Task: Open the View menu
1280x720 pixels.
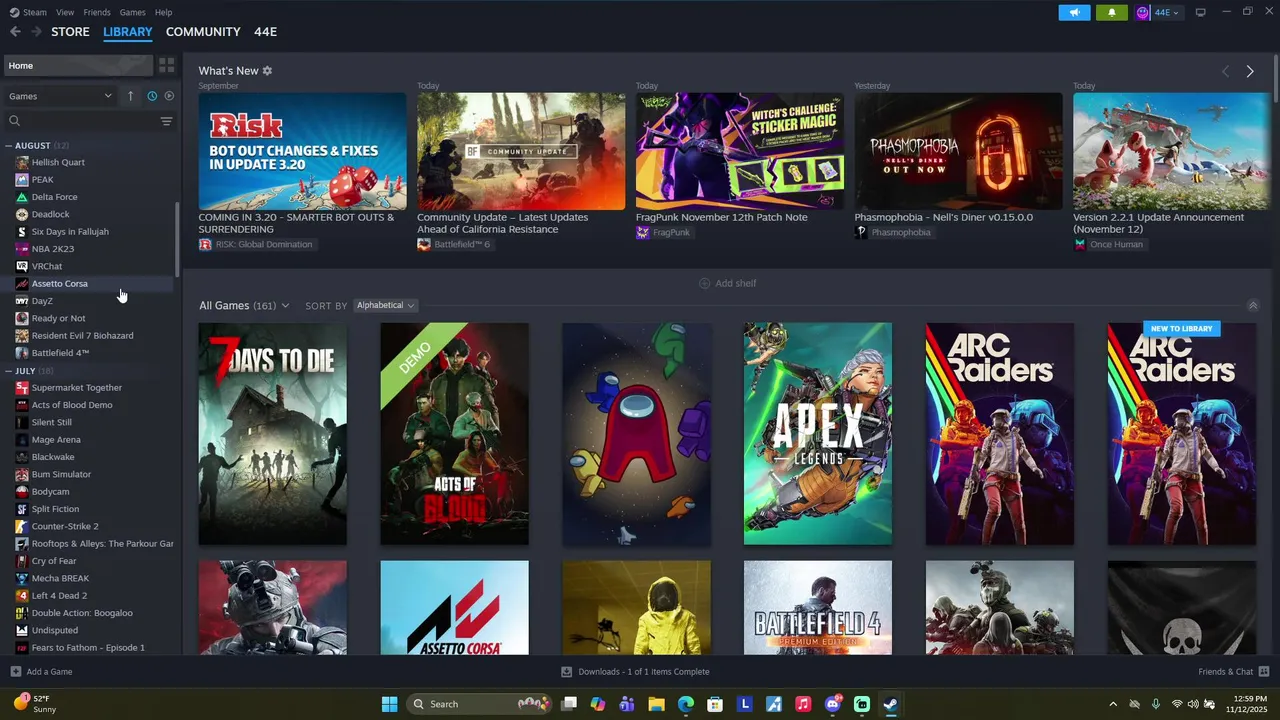Action: [x=65, y=12]
